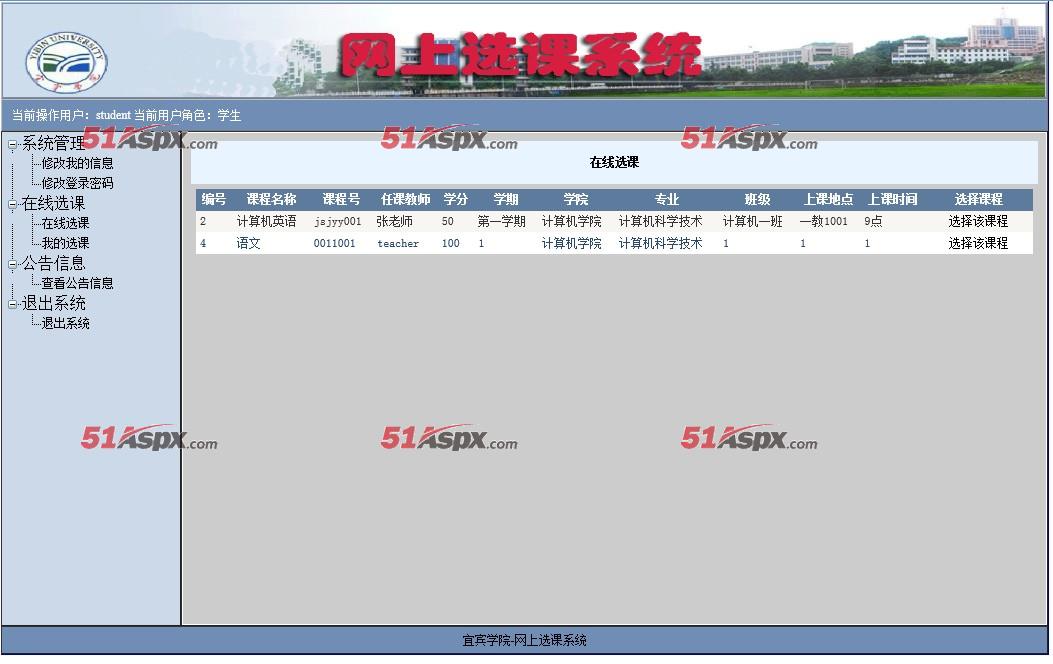Click teacher cell 张老师
The image size is (1053, 664).
[x=394, y=221]
